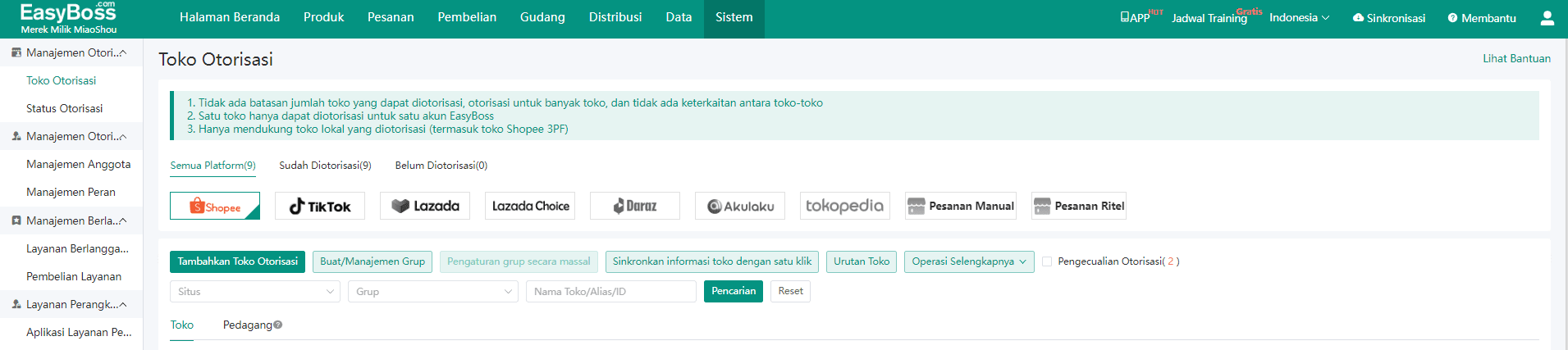Switch to Sudah Diotorisasi tab
1568x350 pixels.
click(x=325, y=165)
